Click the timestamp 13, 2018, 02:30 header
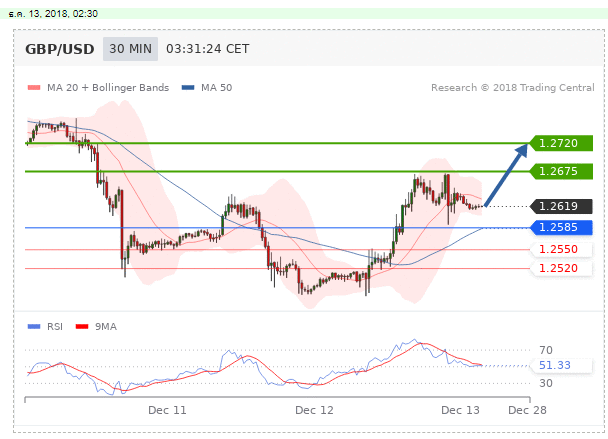The width and height of the screenshot is (608, 439). (x=53, y=14)
